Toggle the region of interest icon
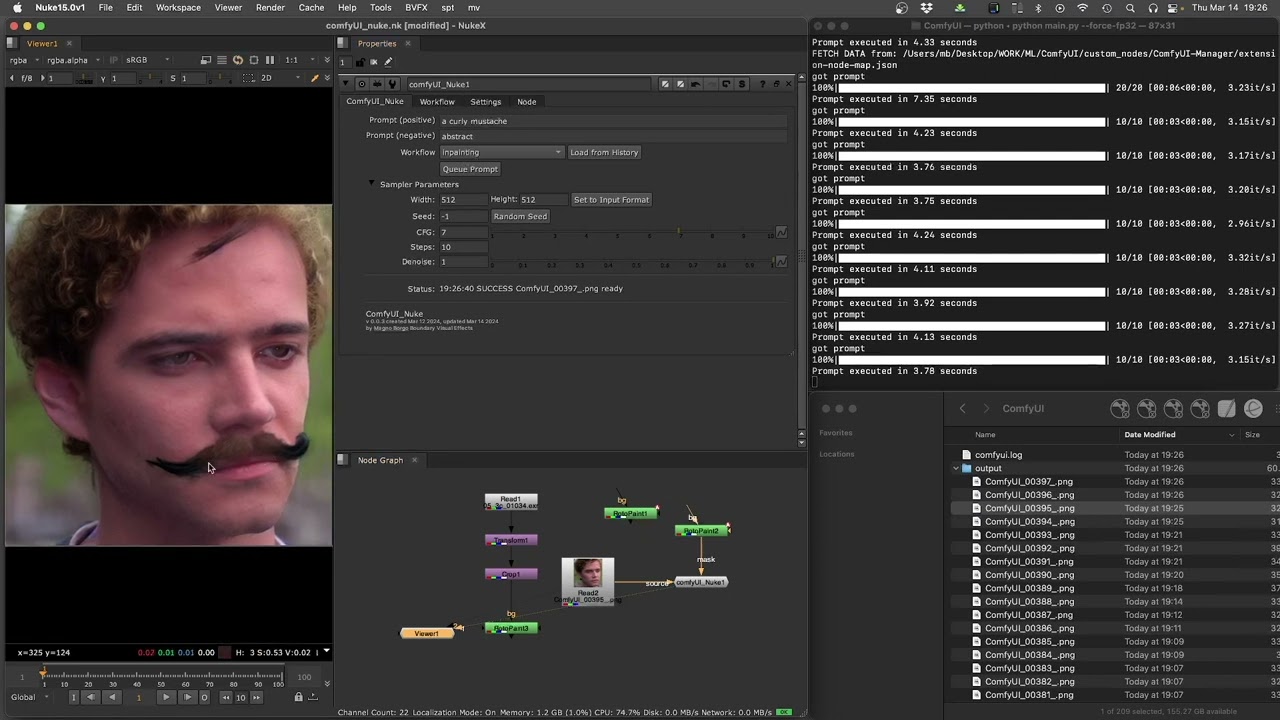Image resolution: width=1280 pixels, height=720 pixels. click(254, 60)
